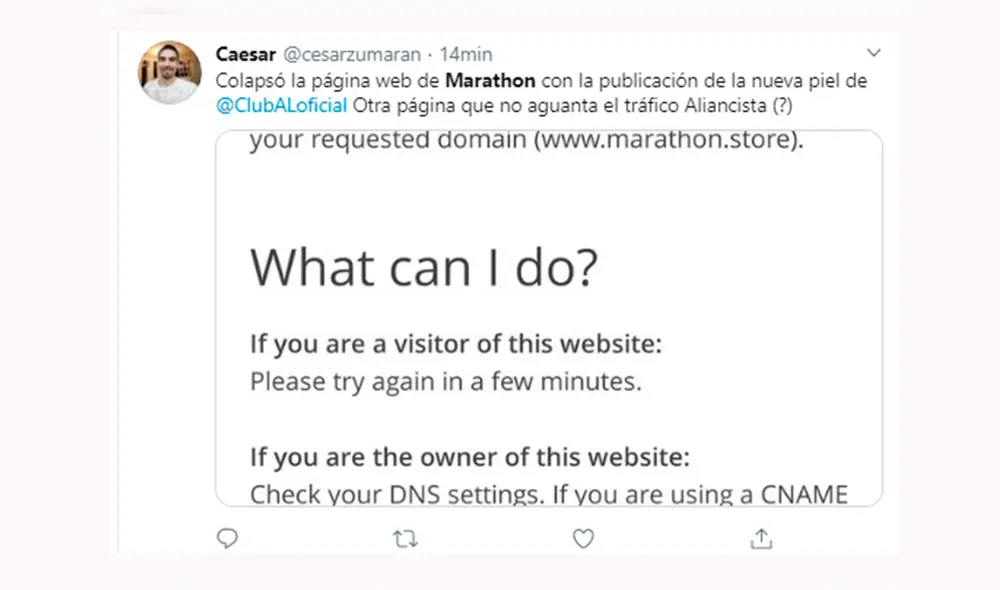Visit the @ClubALoficial mention
Viewport: 1000px width, 590px height.
pos(282,105)
